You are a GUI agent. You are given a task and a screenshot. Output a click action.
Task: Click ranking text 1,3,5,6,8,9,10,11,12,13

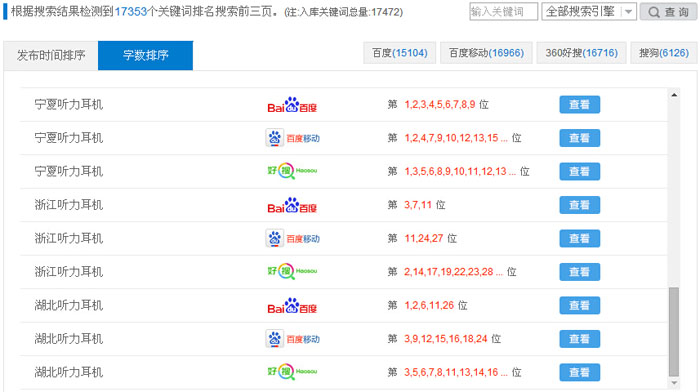click(455, 171)
